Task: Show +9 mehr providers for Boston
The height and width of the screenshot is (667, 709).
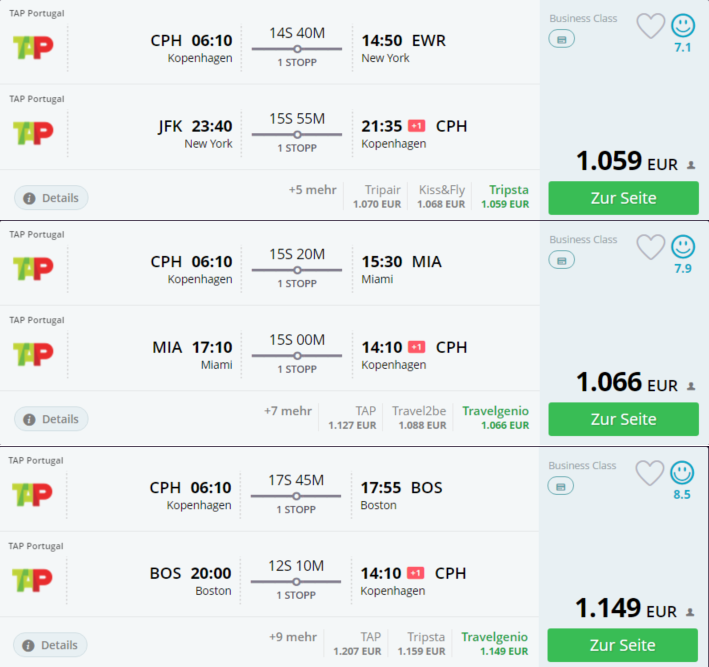Action: coord(293,637)
